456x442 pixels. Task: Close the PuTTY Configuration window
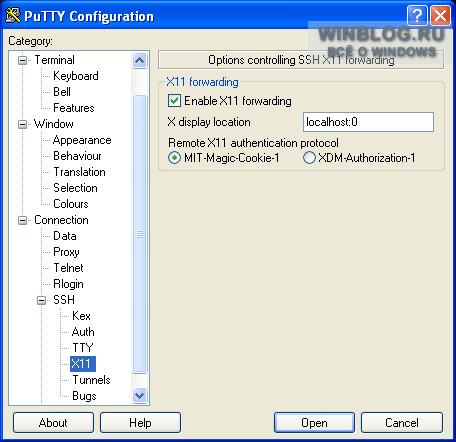[x=440, y=16]
